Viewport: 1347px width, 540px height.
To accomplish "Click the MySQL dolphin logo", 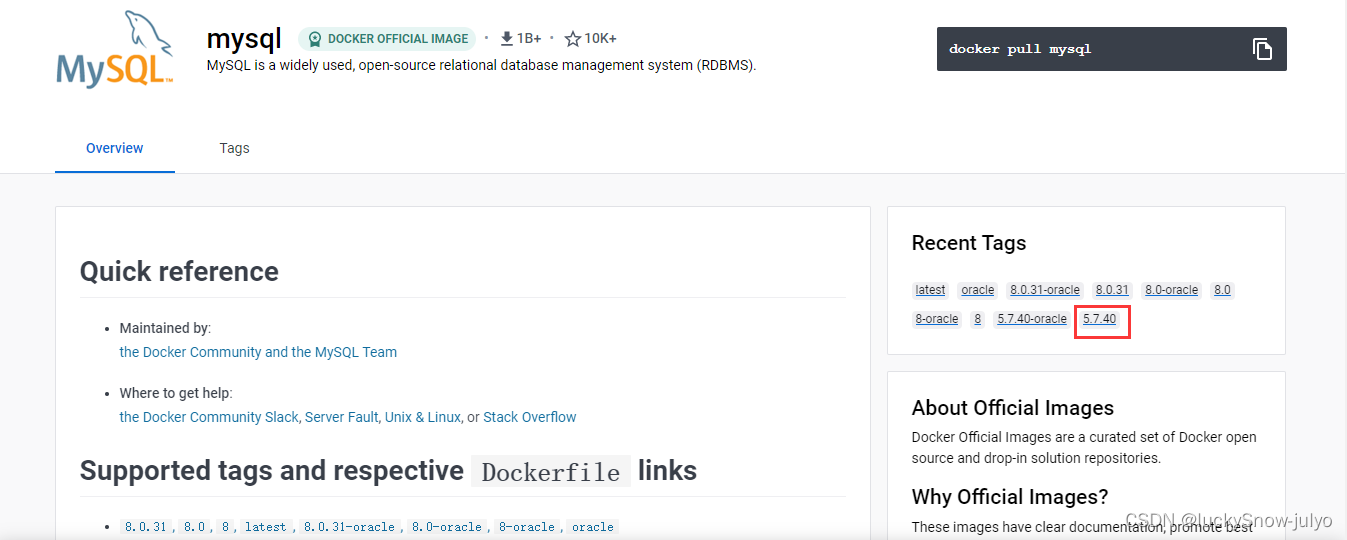I will (x=115, y=49).
